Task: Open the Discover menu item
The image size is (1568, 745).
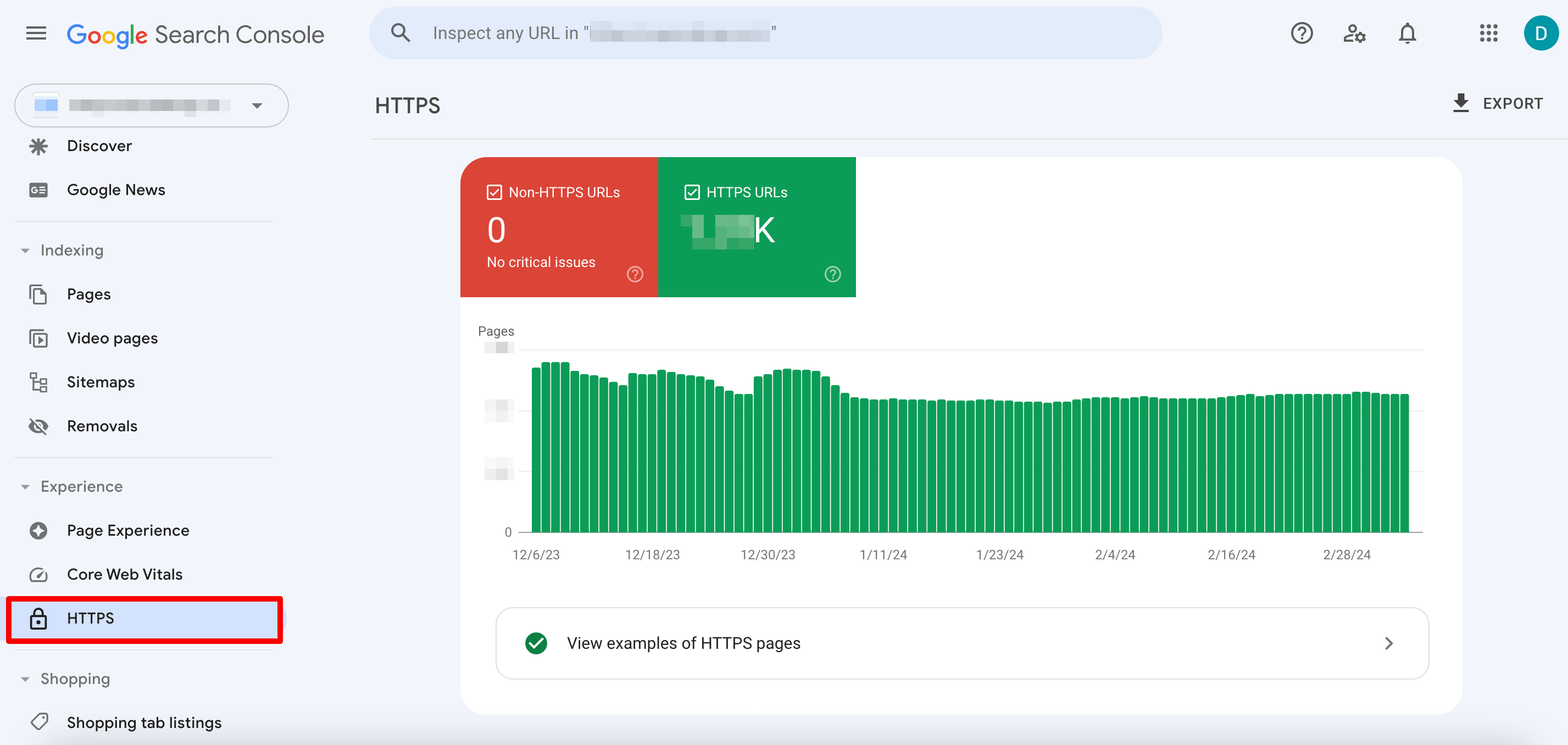Action: 99,145
